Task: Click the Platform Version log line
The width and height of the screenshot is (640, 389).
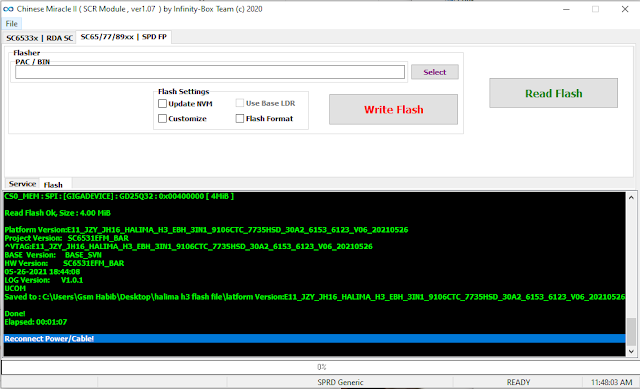Action: pyautogui.click(x=206, y=229)
